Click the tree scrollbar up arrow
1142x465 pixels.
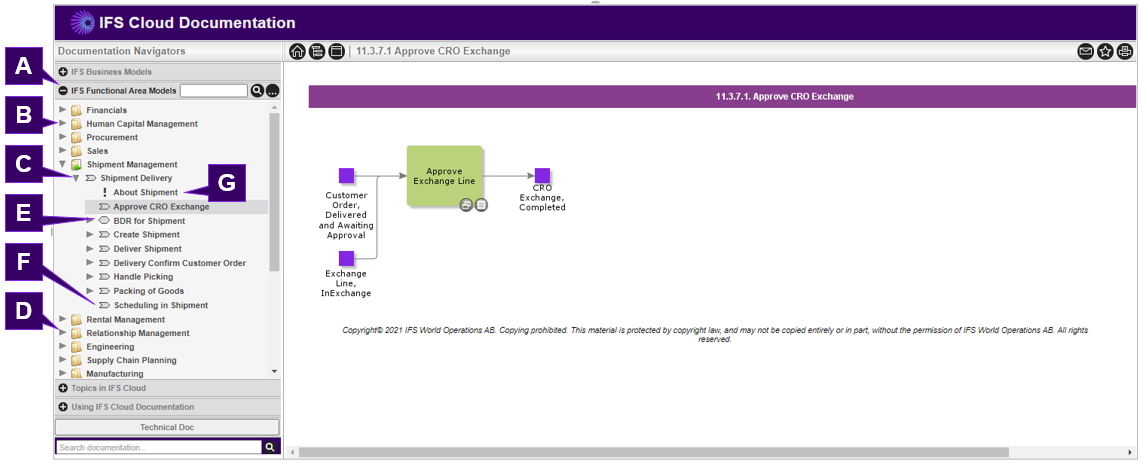(x=275, y=107)
